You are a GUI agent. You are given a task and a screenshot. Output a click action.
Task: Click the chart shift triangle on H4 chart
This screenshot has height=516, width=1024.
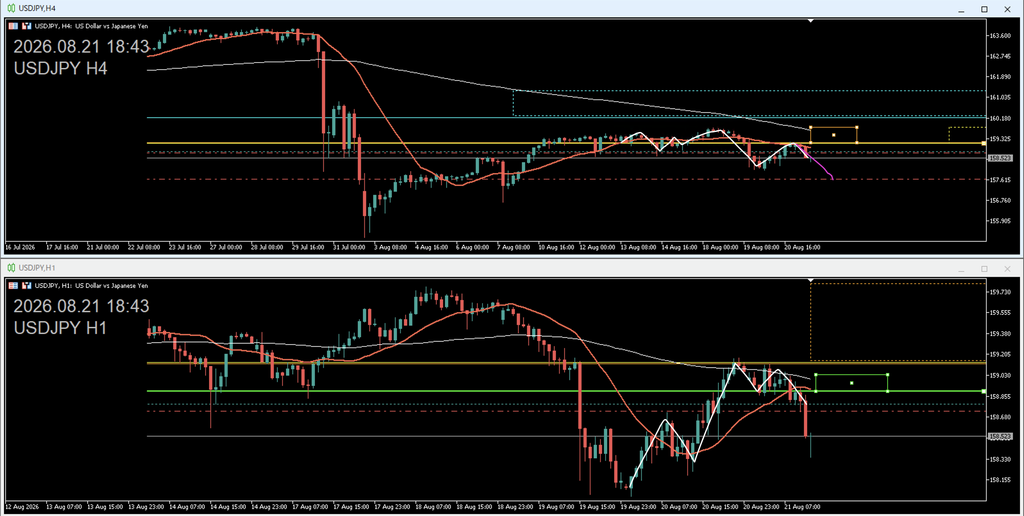point(810,21)
